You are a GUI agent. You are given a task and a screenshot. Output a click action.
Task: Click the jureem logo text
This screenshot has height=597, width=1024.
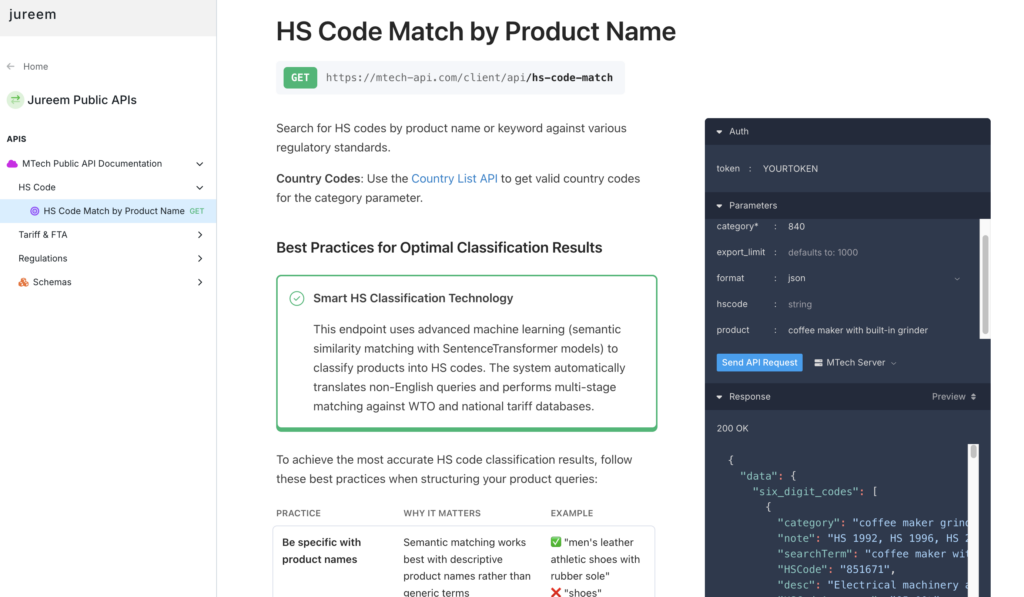(x=33, y=14)
